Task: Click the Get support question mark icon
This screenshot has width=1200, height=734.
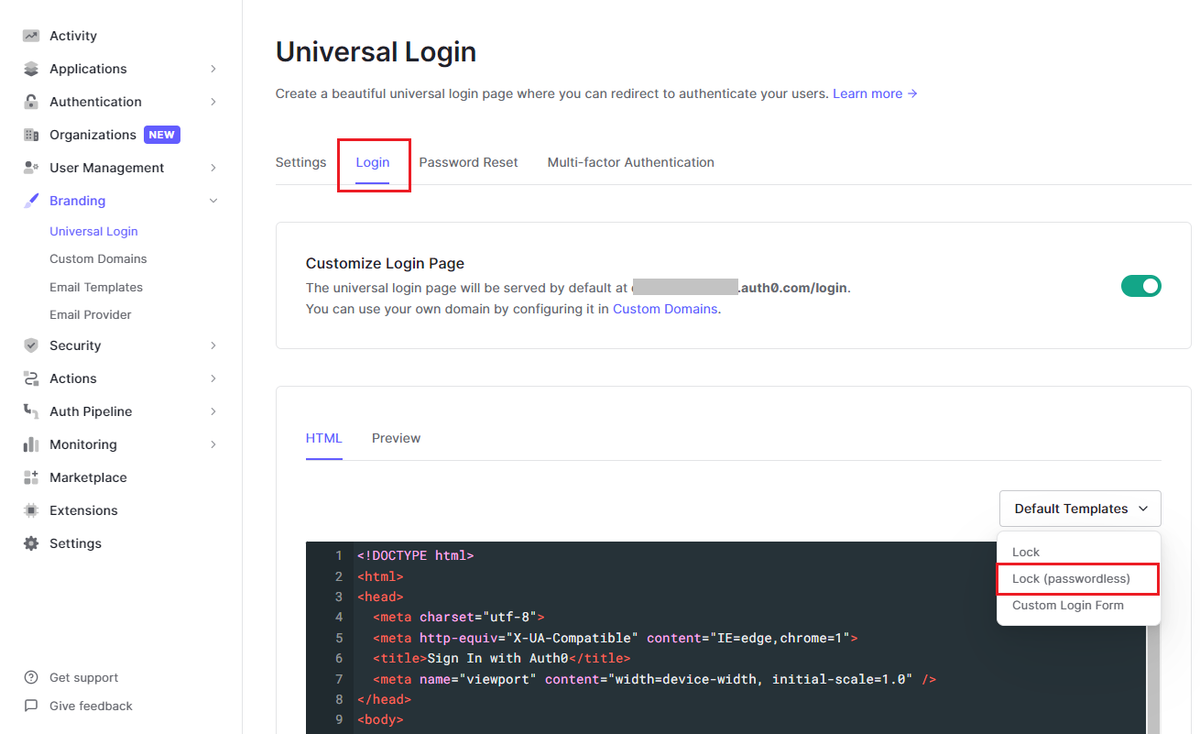Action: point(31,678)
